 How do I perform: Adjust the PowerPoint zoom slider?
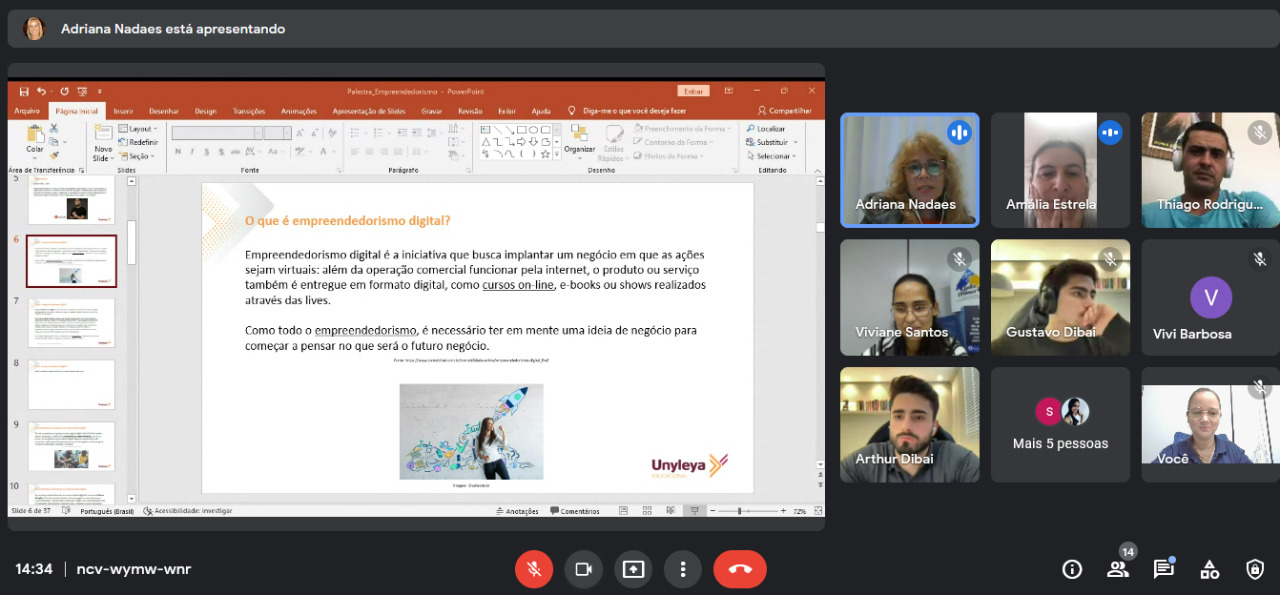tap(740, 511)
